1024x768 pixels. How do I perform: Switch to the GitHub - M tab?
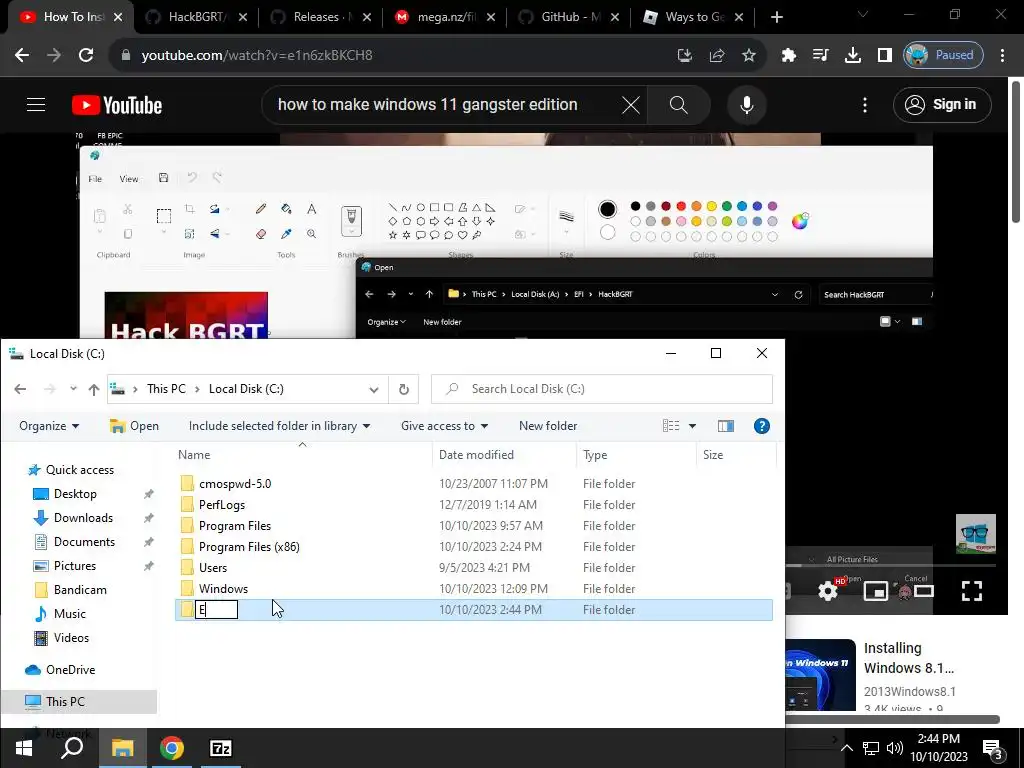[x=569, y=17]
